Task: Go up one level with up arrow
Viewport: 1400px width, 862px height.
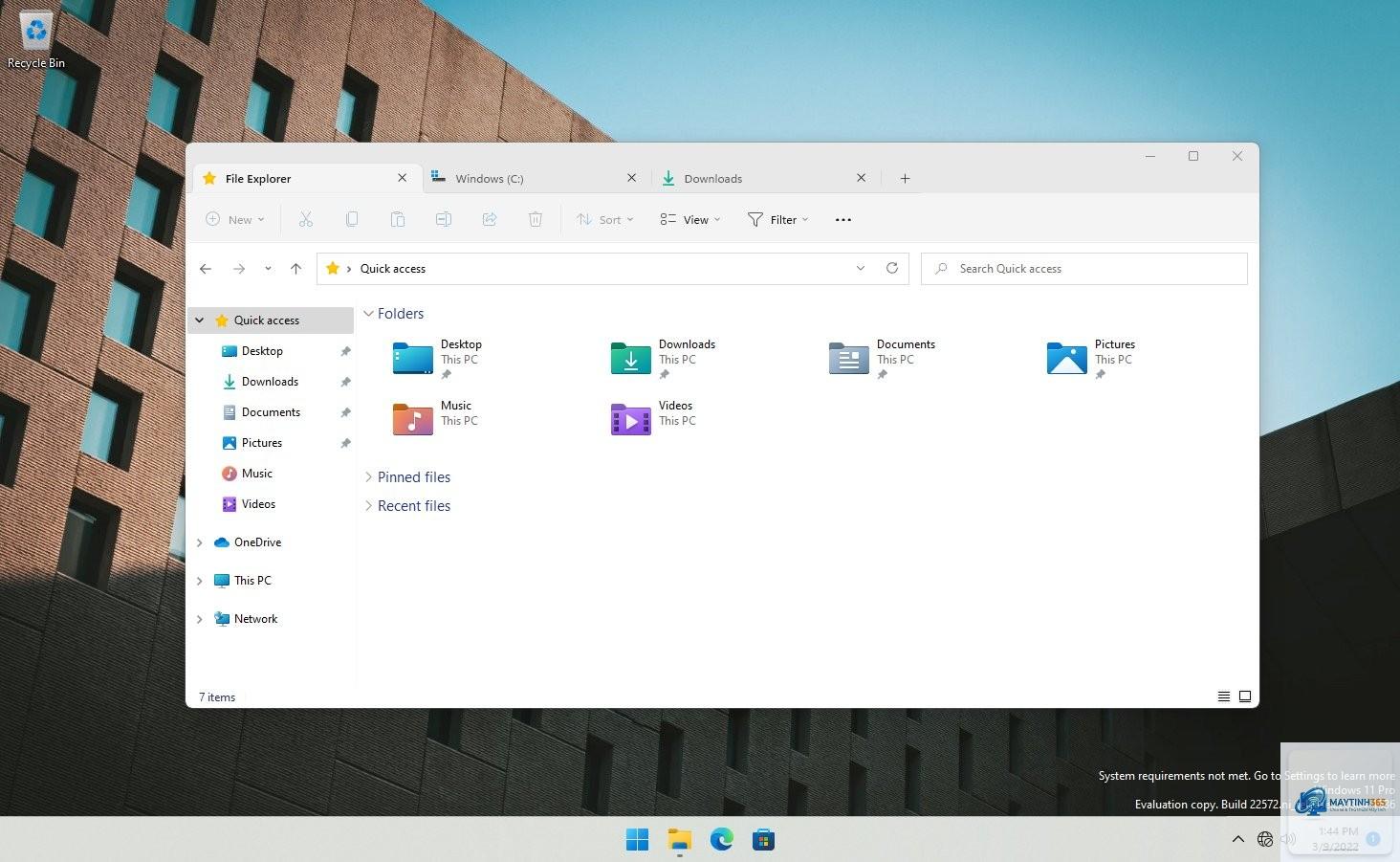Action: [296, 269]
